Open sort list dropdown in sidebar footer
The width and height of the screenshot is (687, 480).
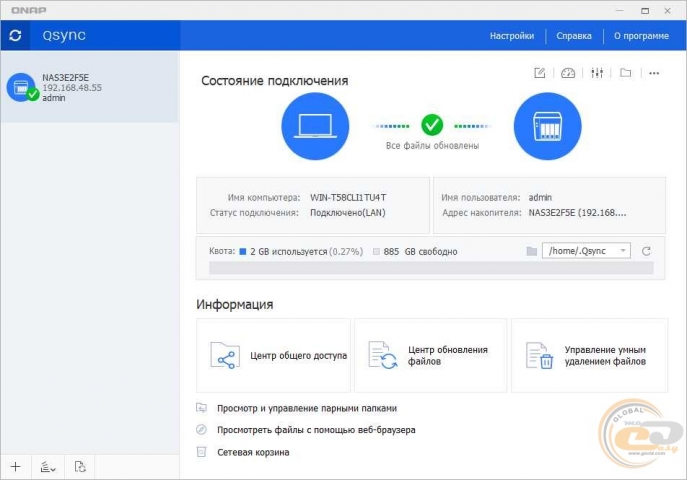[x=48, y=467]
